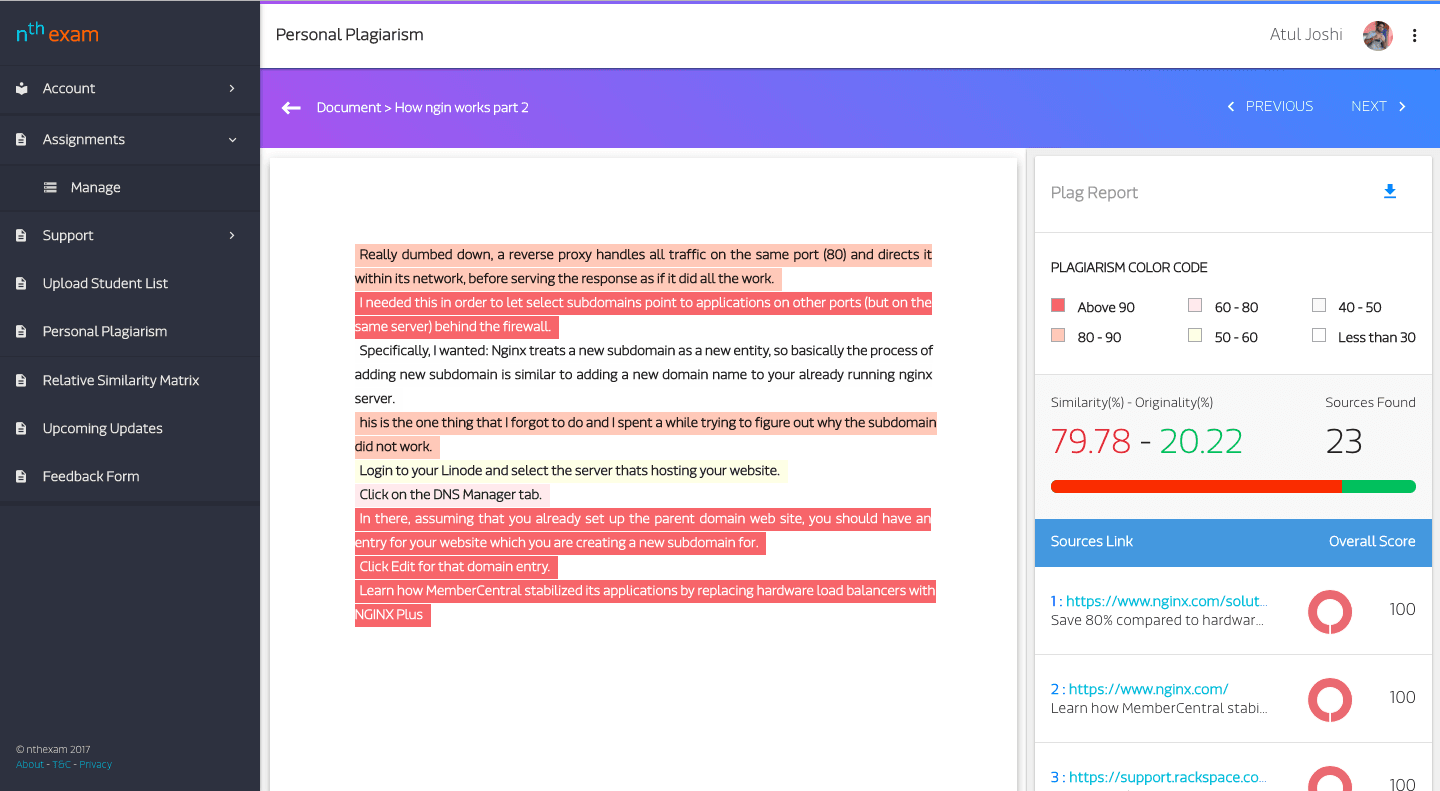This screenshot has width=1440, height=791.
Task: Click the Feedback Form icon
Action: point(22,476)
